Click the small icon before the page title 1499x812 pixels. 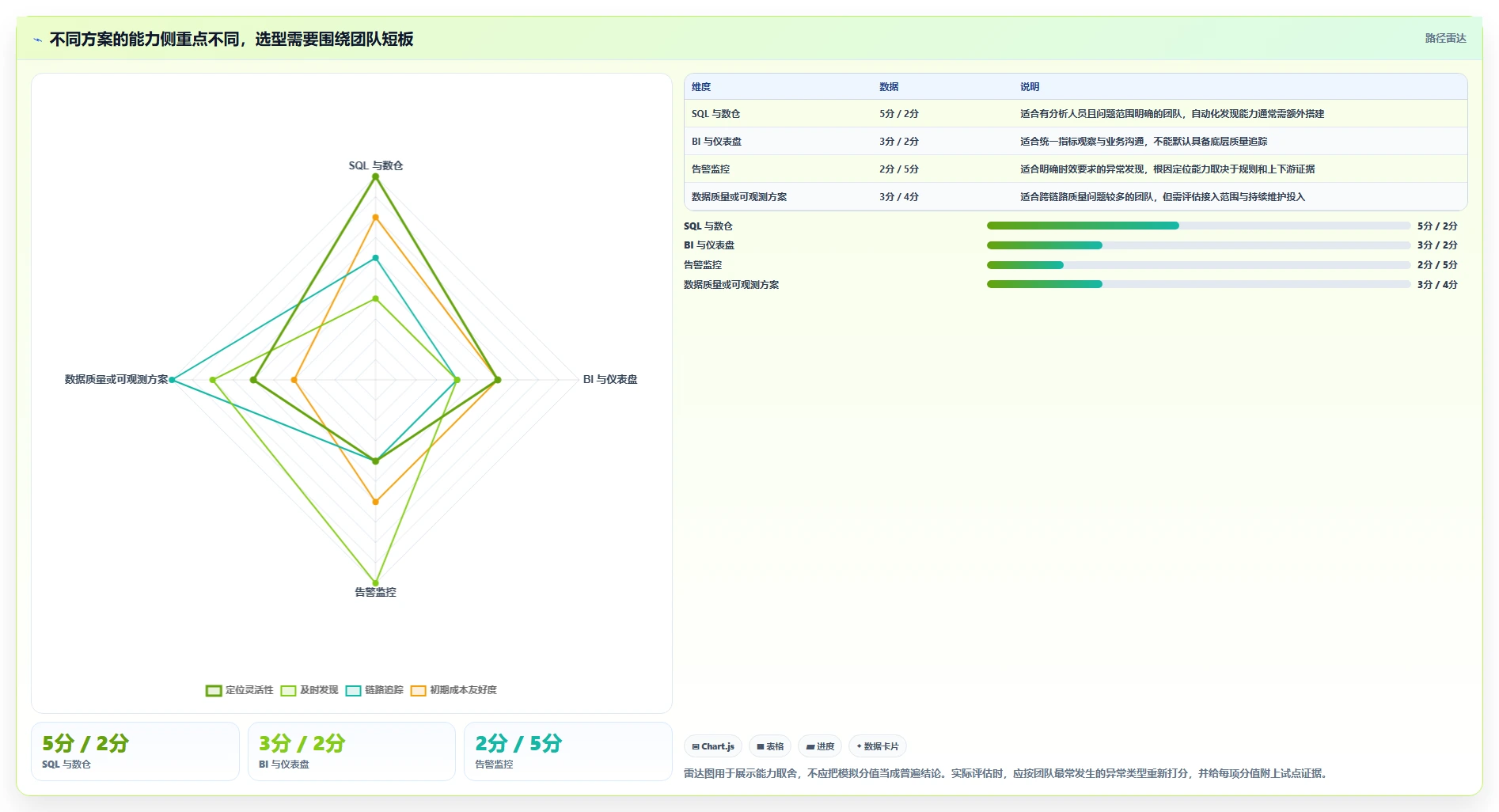[x=37, y=40]
